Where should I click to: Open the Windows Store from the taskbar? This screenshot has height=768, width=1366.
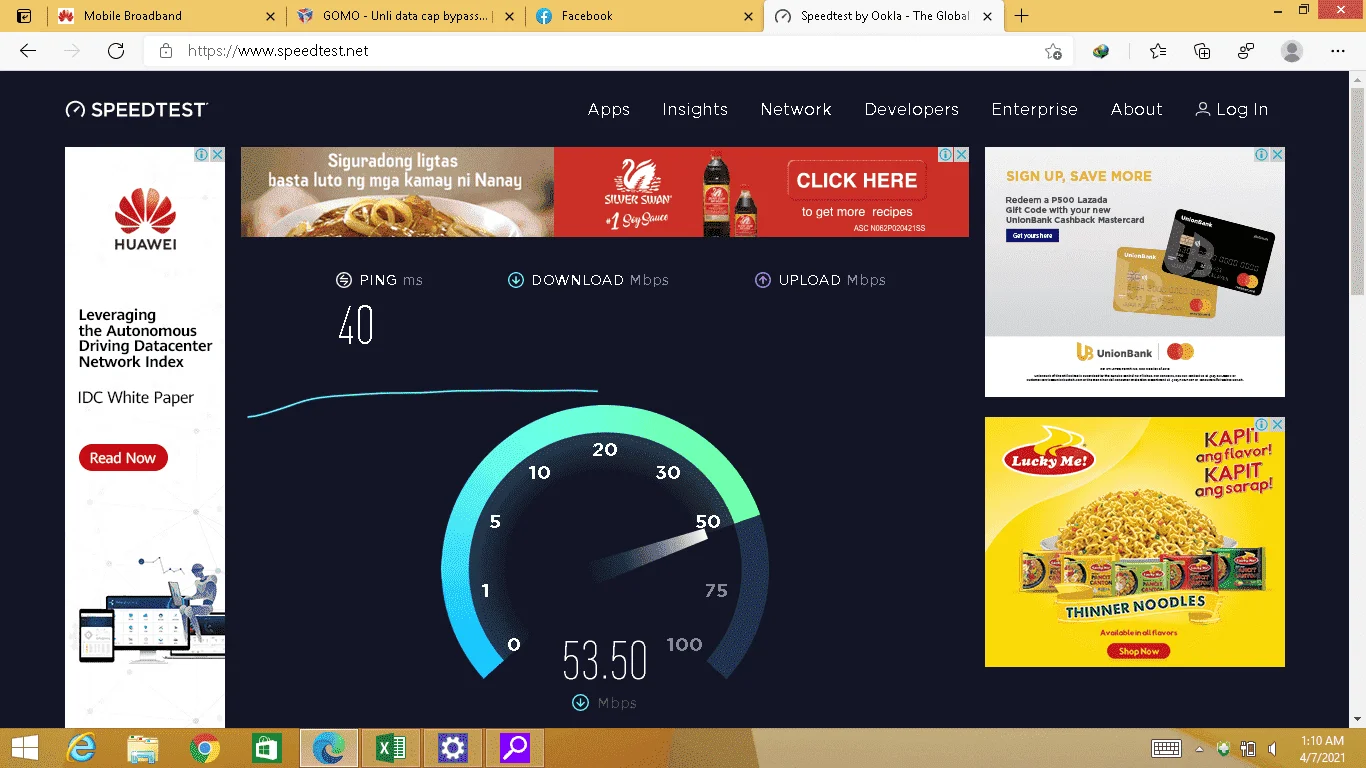[x=267, y=748]
